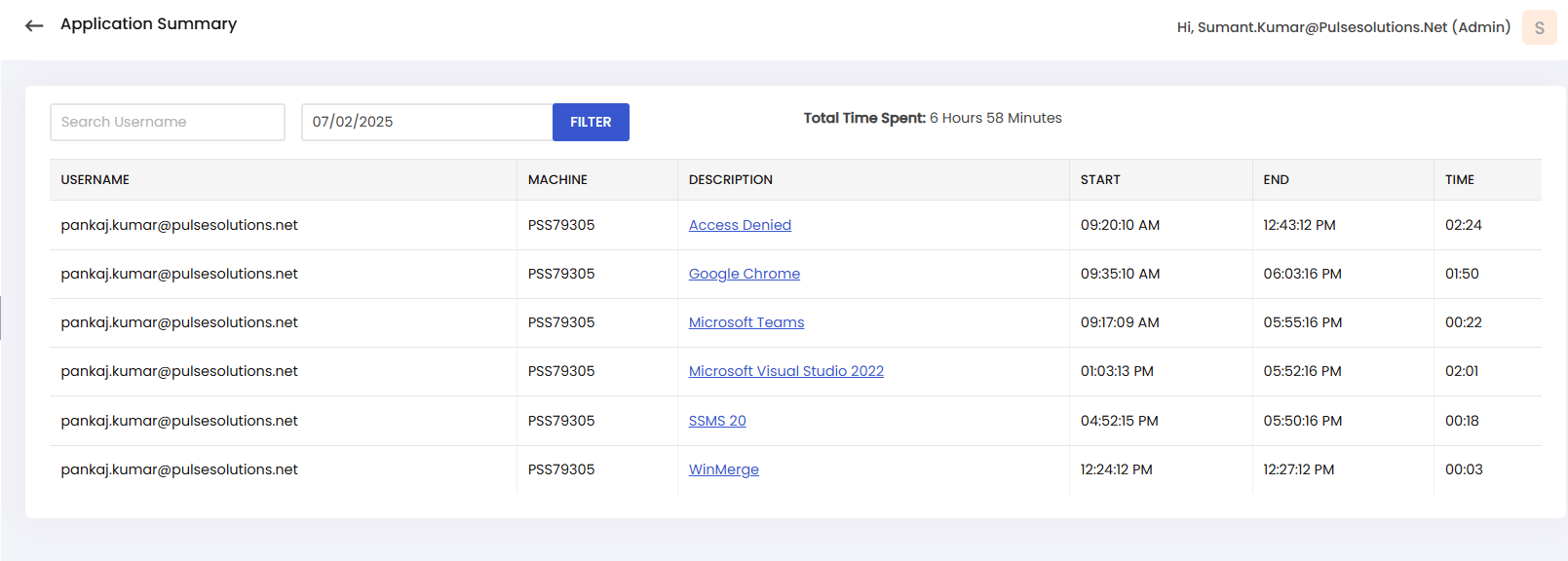Open the Google Chrome link
This screenshot has width=1568, height=561.
click(744, 274)
